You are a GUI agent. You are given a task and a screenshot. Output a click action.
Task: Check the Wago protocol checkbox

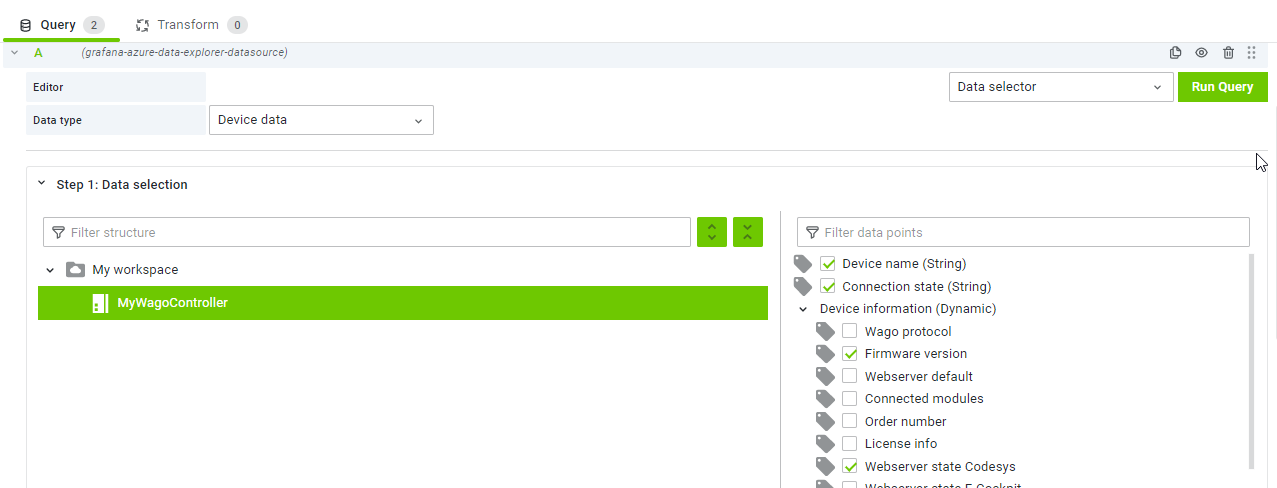point(849,331)
